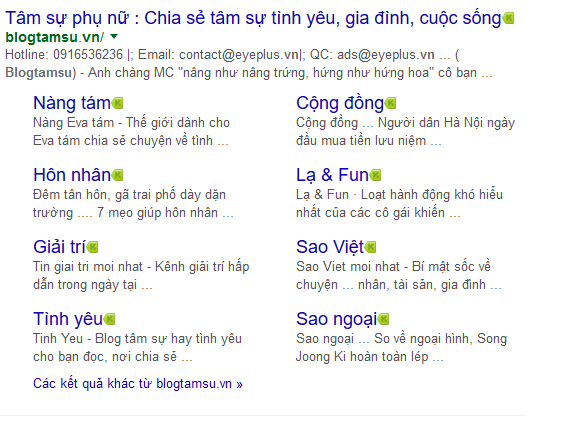Viewport: 588px width, 430px height.
Task: Click the green icon beside Hôn nhân
Action: click(x=117, y=175)
